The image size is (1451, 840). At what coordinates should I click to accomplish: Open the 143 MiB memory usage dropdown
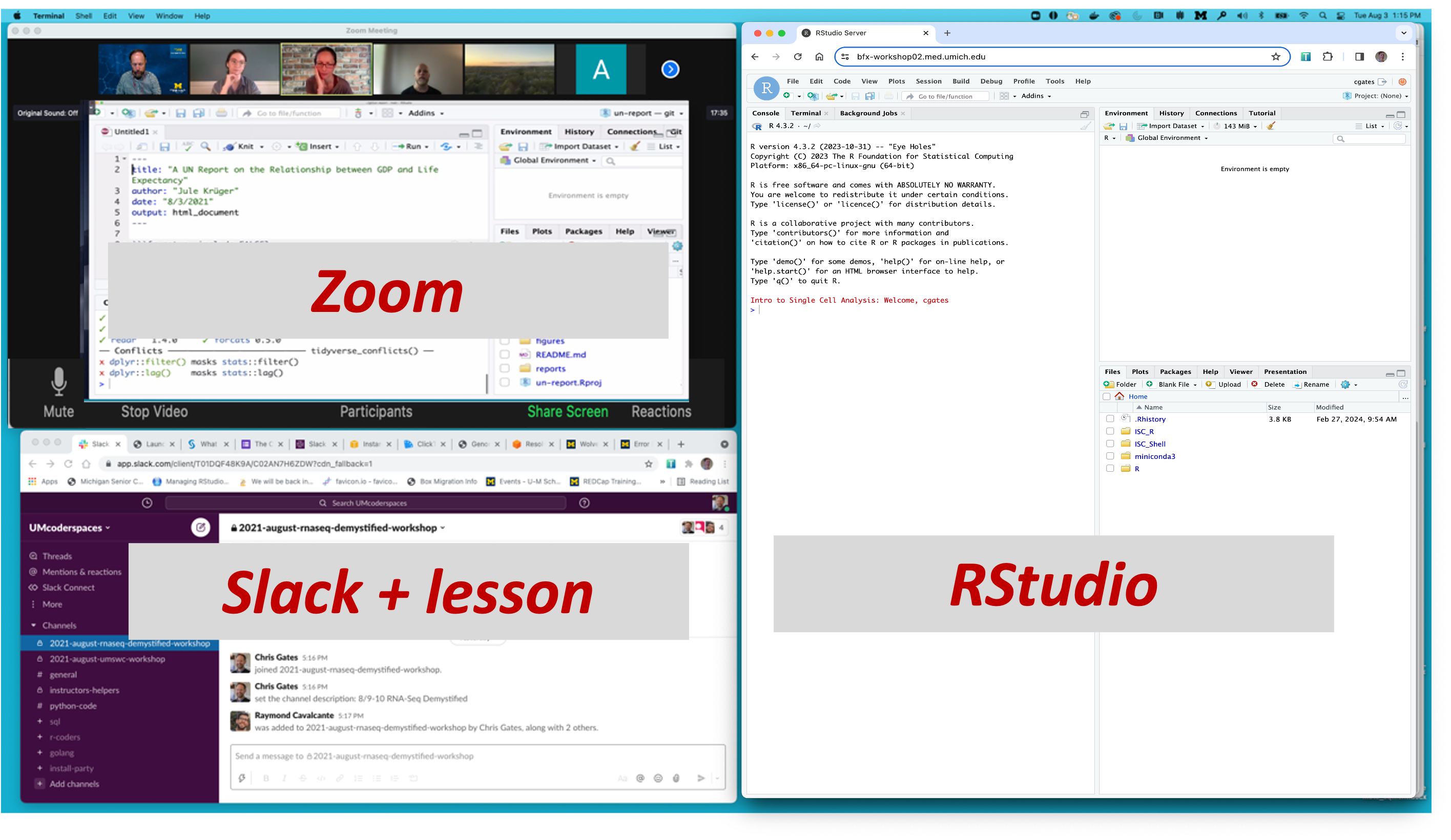(x=1235, y=126)
